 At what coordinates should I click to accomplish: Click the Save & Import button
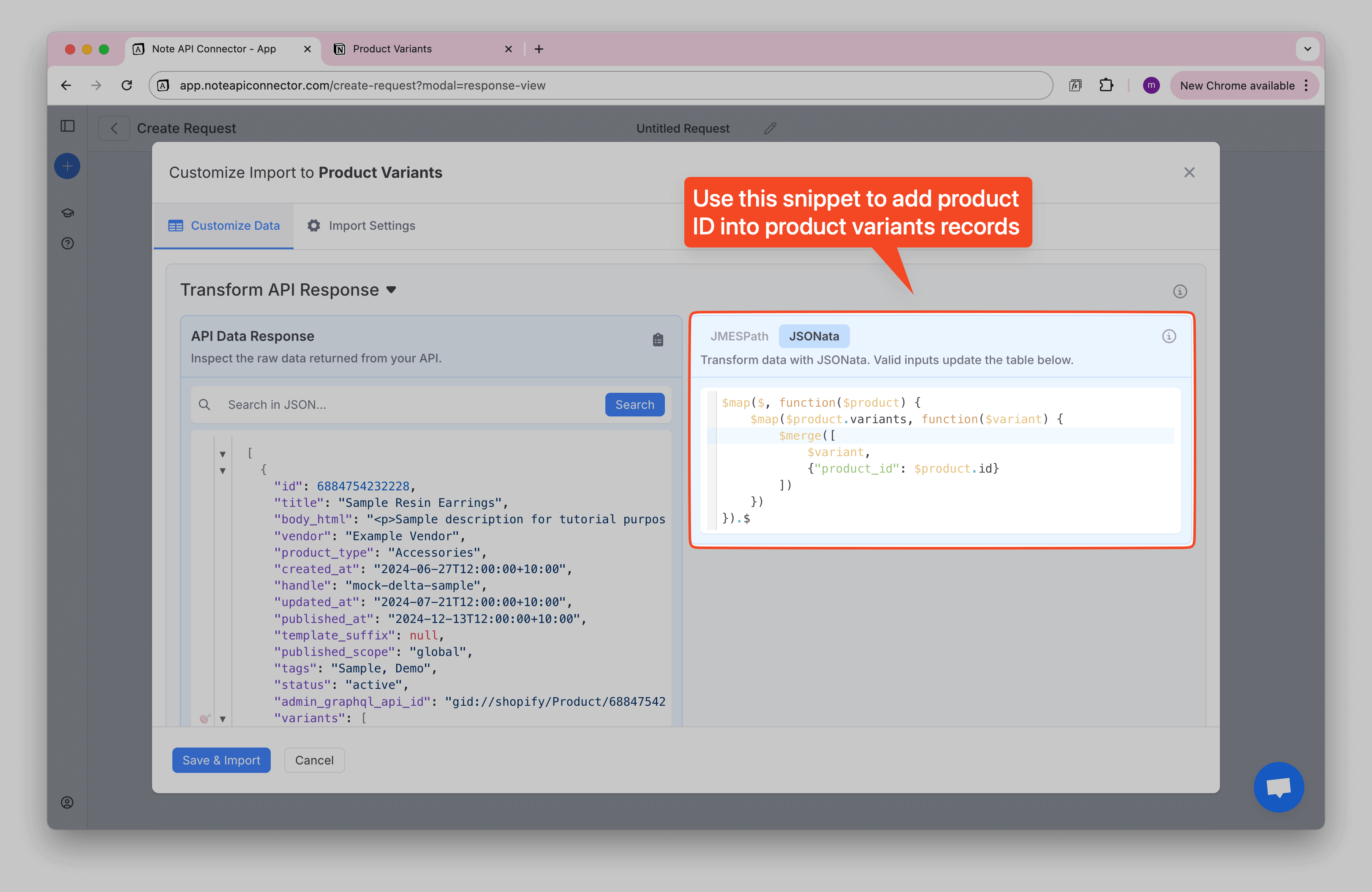(x=221, y=760)
